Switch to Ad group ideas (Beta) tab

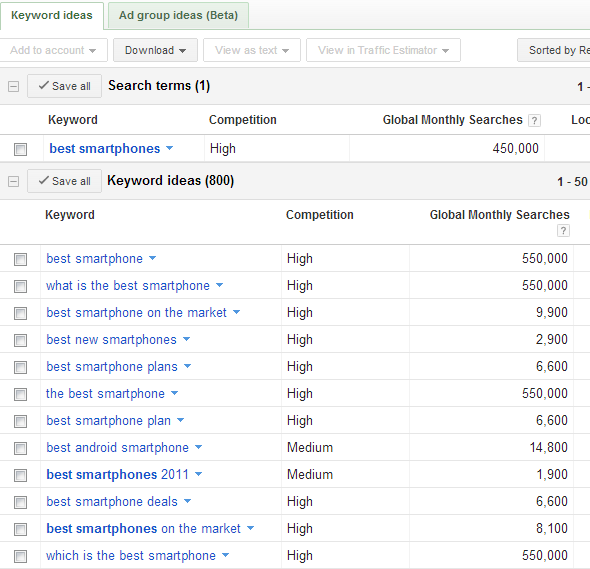click(178, 15)
